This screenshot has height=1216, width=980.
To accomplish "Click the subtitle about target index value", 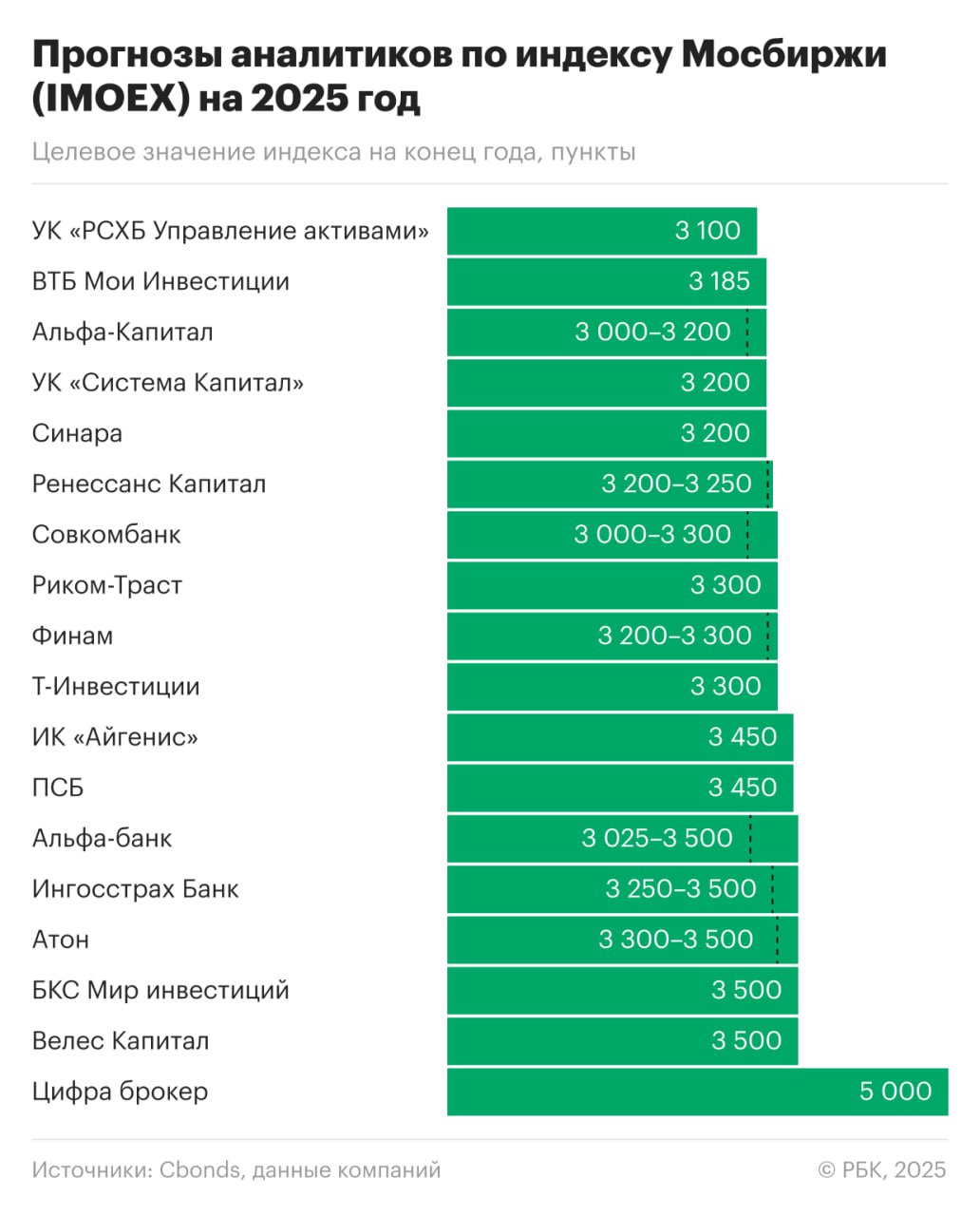I will click(x=333, y=152).
